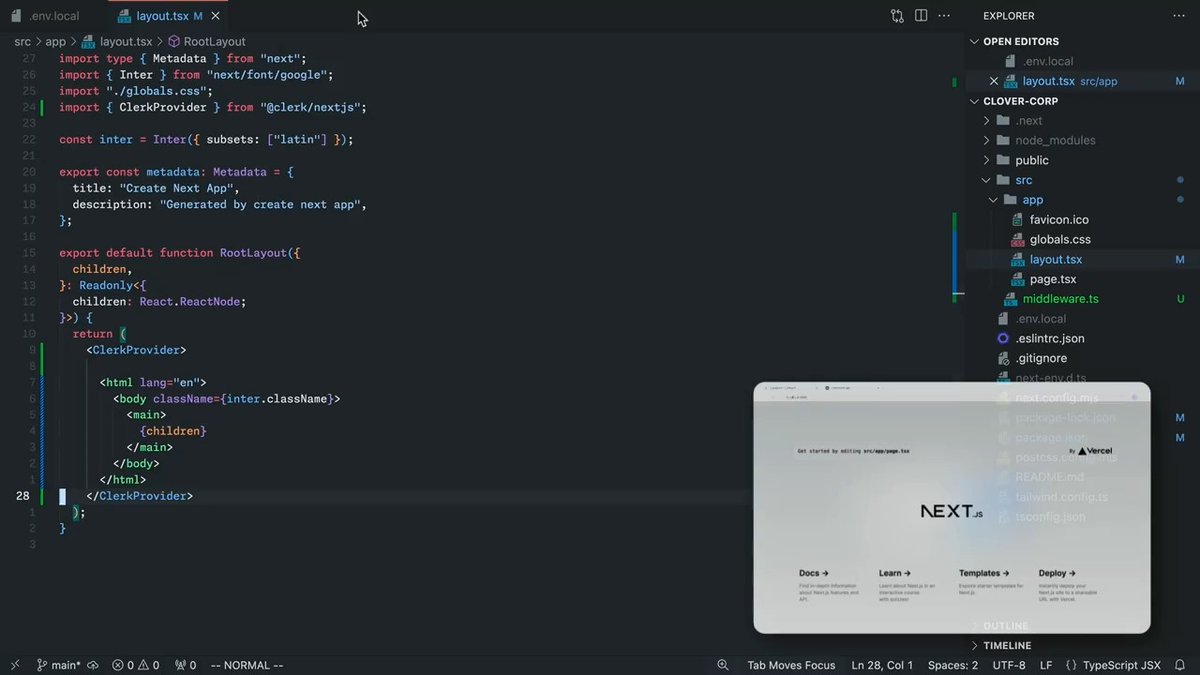
Task: Open globals.css in the file tree
Action: click(1060, 240)
